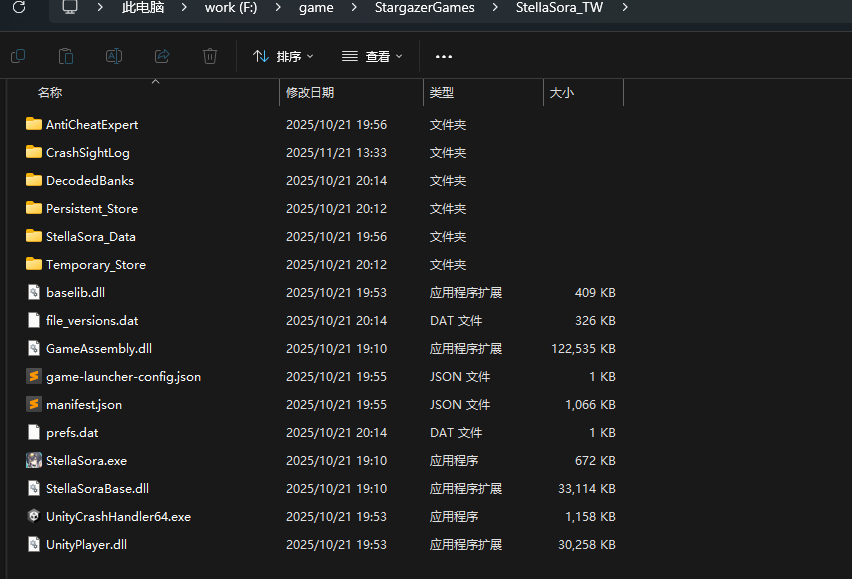The height and width of the screenshot is (579, 852).
Task: Select the CrashSightLog folder icon
Action: click(34, 152)
